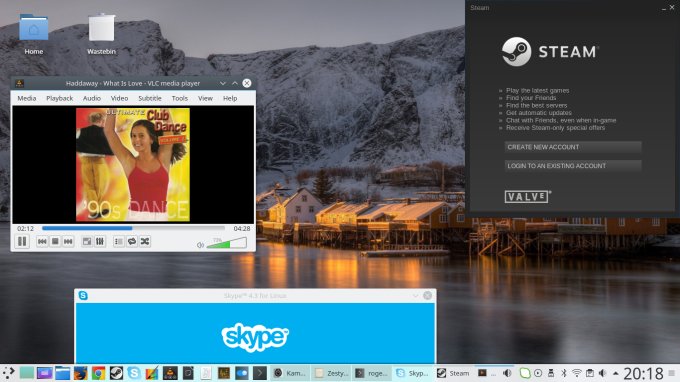
Task: Toggle loop mode in VLC
Action: [x=132, y=242]
